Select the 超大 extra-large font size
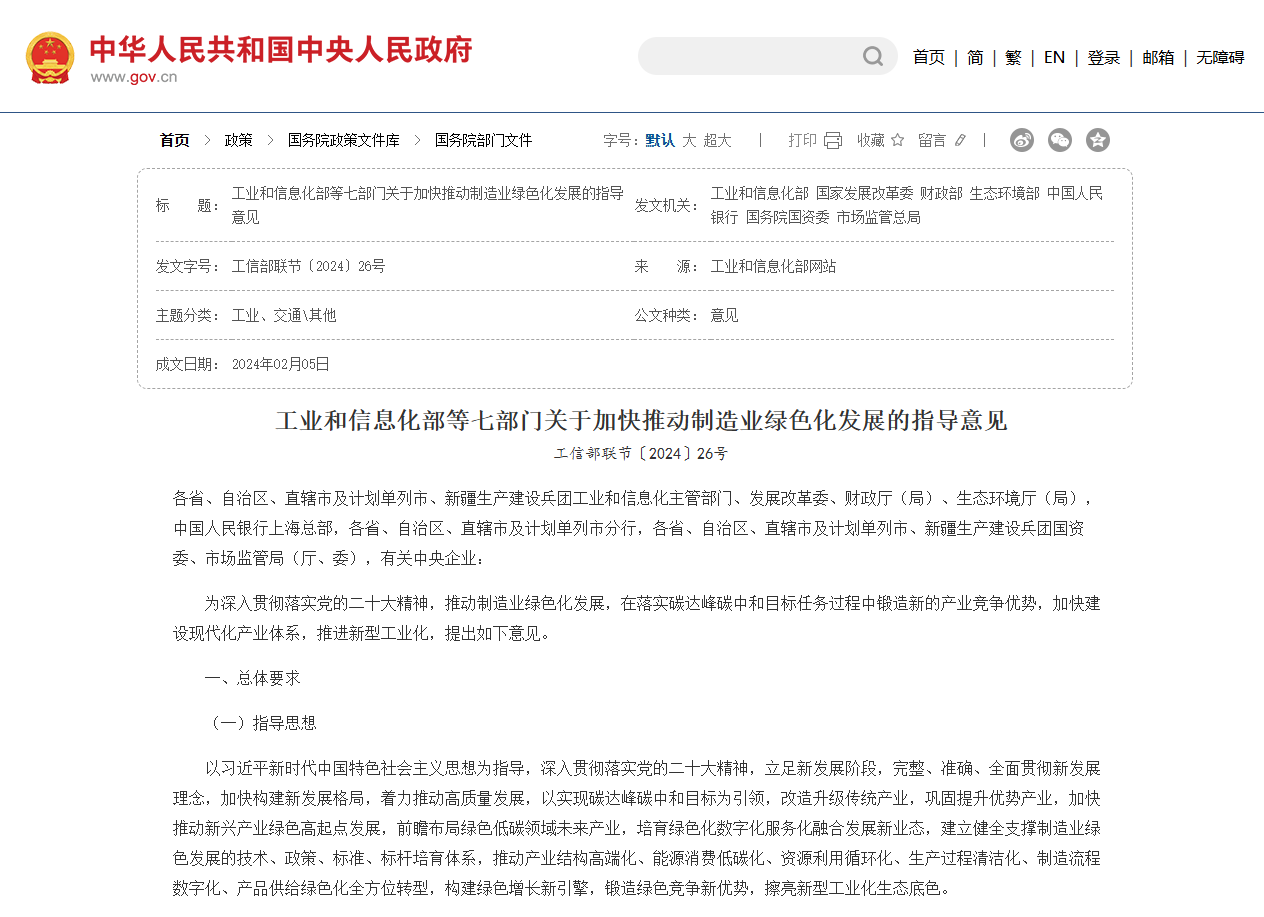Image resolution: width=1264 pixels, height=917 pixels. [717, 140]
